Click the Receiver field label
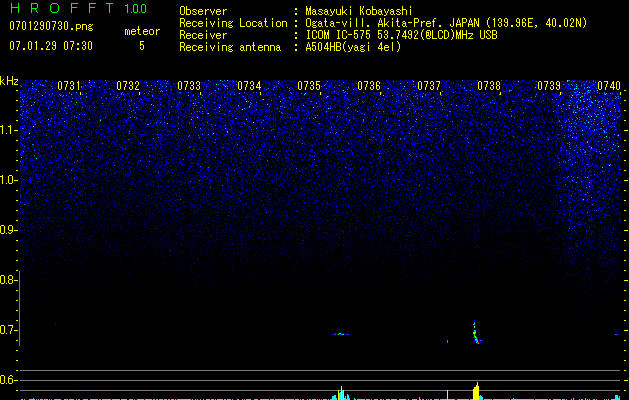 (x=203, y=35)
